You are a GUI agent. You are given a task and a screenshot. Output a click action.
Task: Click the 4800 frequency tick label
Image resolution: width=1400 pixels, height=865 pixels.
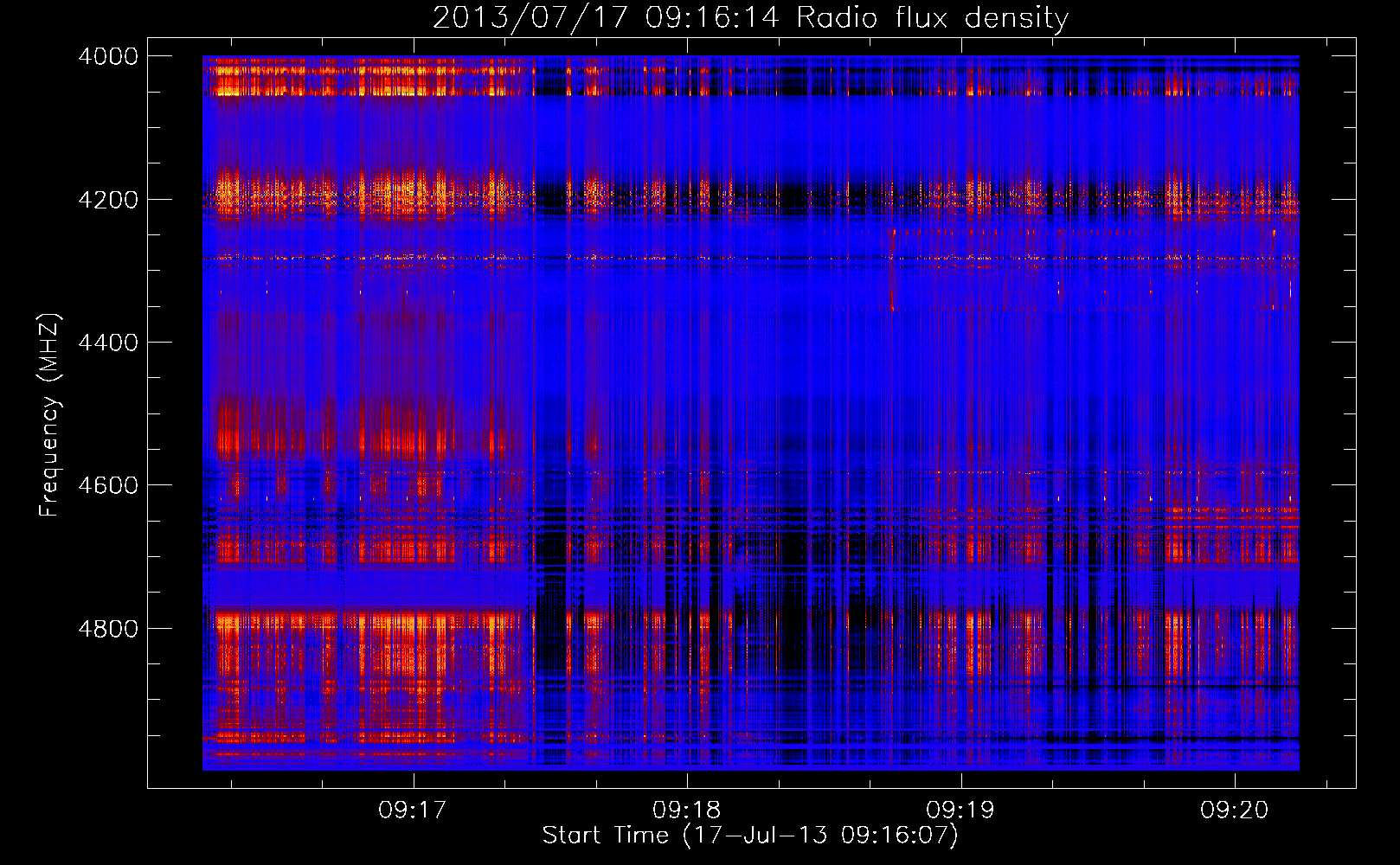108,629
